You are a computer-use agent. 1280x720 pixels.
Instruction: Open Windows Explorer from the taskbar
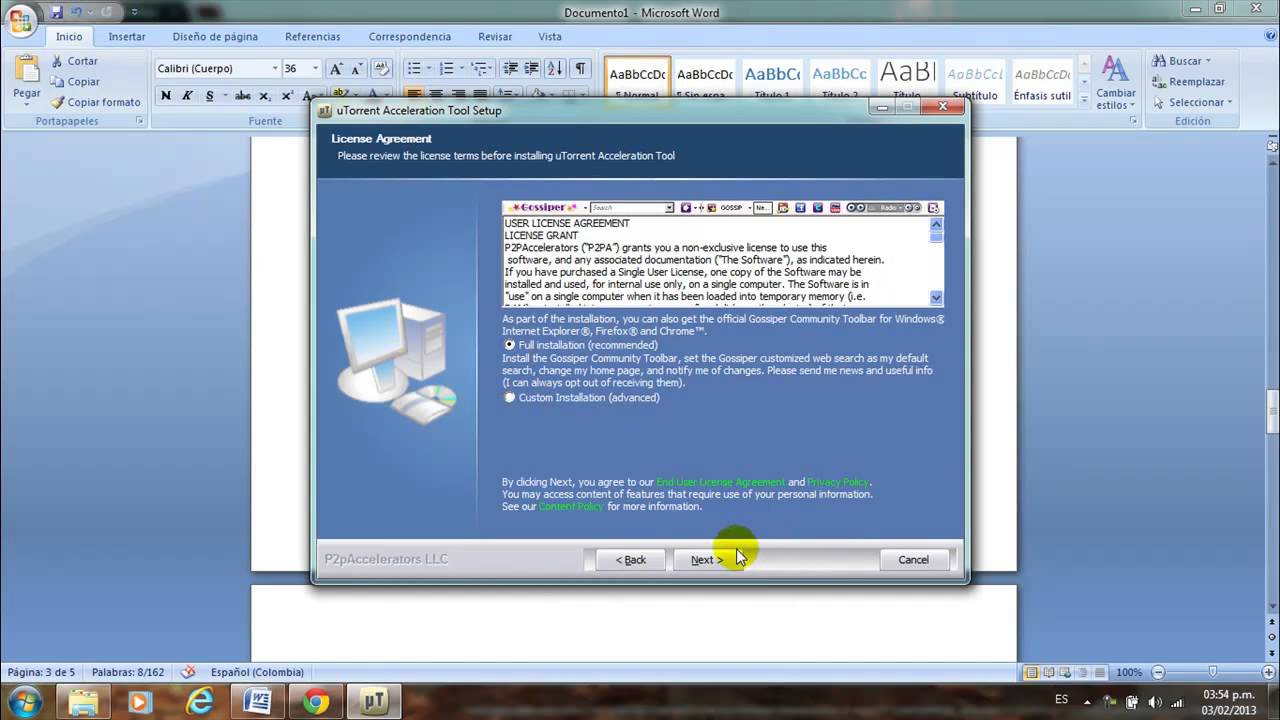click(x=84, y=702)
